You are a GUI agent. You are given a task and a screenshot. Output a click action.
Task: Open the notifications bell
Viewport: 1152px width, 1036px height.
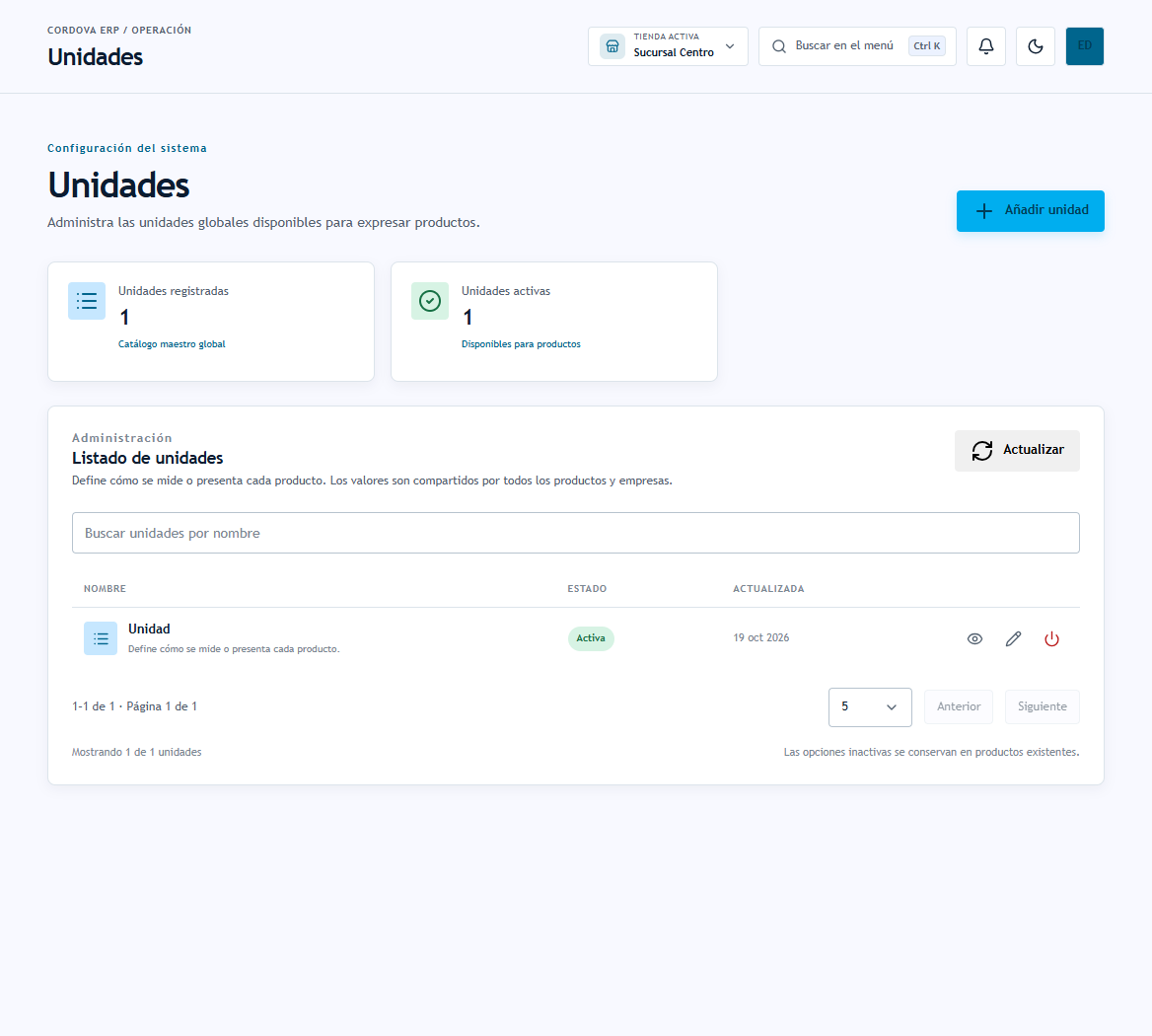click(986, 46)
